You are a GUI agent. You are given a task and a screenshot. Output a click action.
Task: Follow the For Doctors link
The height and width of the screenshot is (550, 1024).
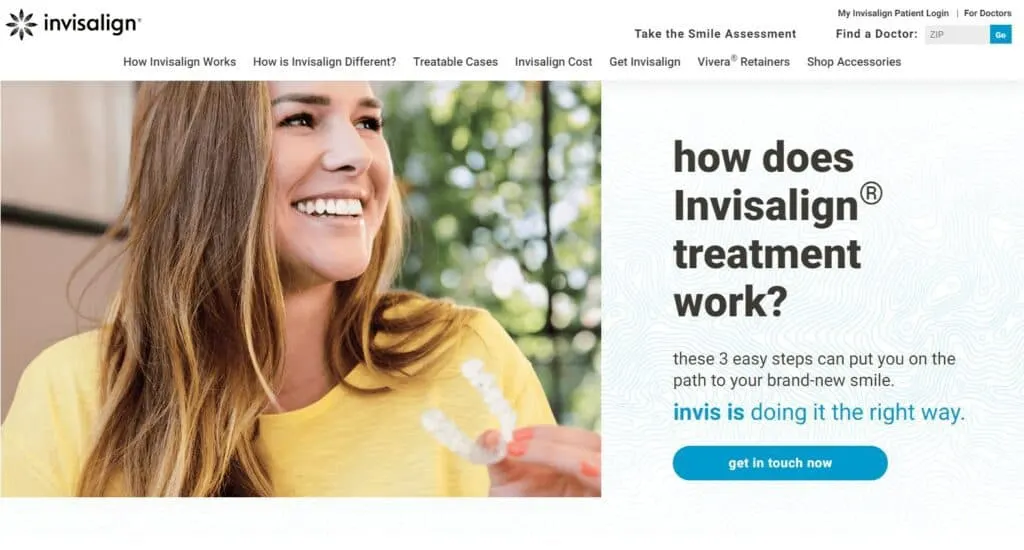click(987, 13)
